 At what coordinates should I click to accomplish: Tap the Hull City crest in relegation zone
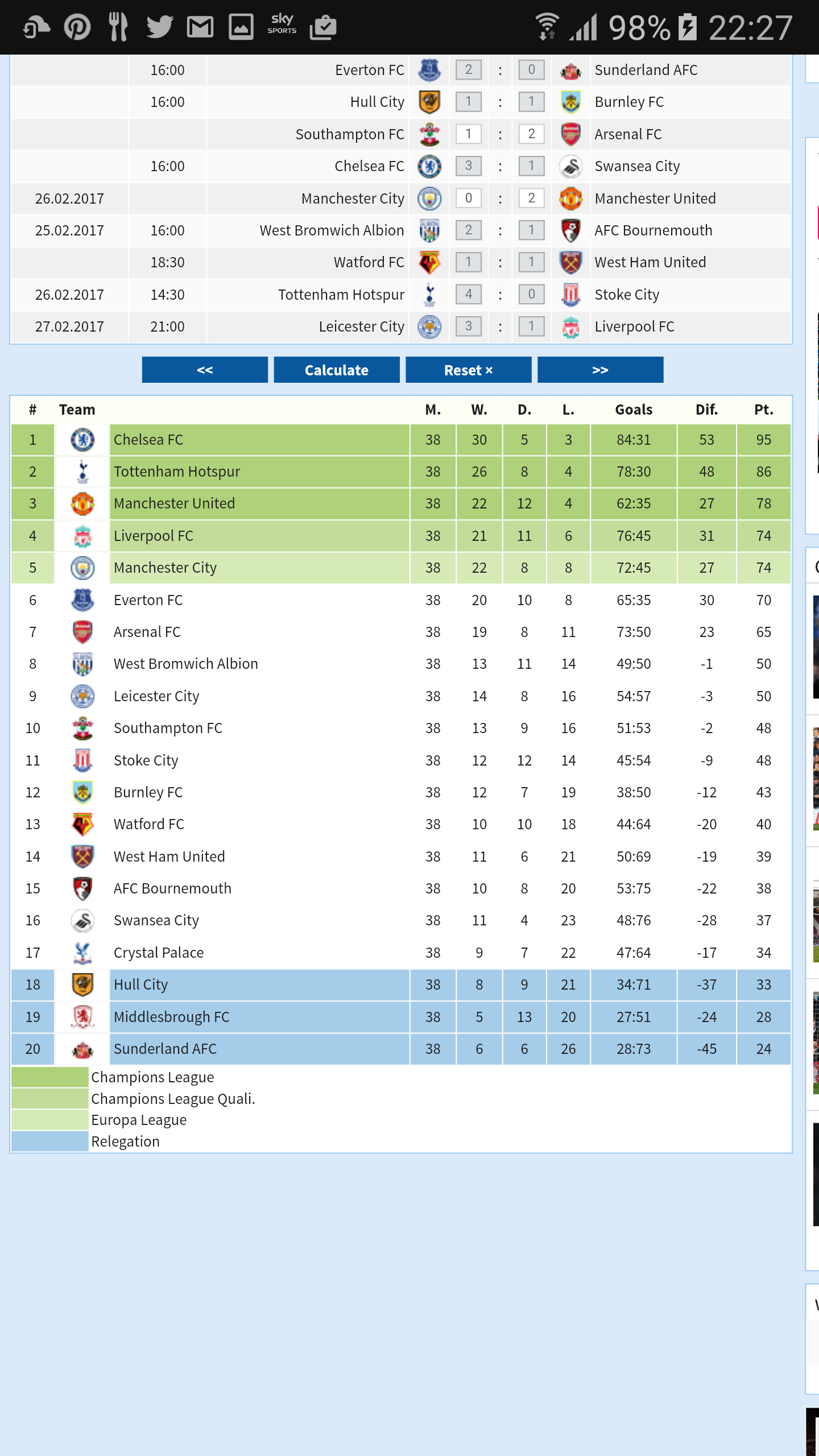(82, 985)
